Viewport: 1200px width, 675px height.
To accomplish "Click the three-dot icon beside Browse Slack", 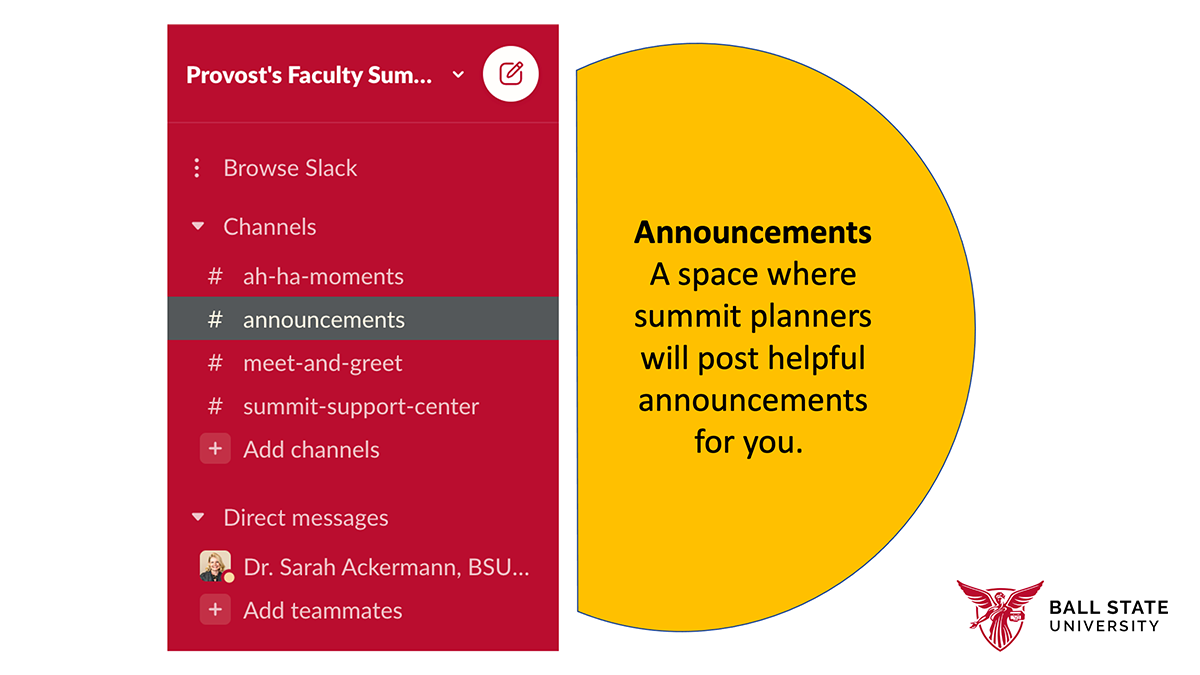I will pos(197,168).
